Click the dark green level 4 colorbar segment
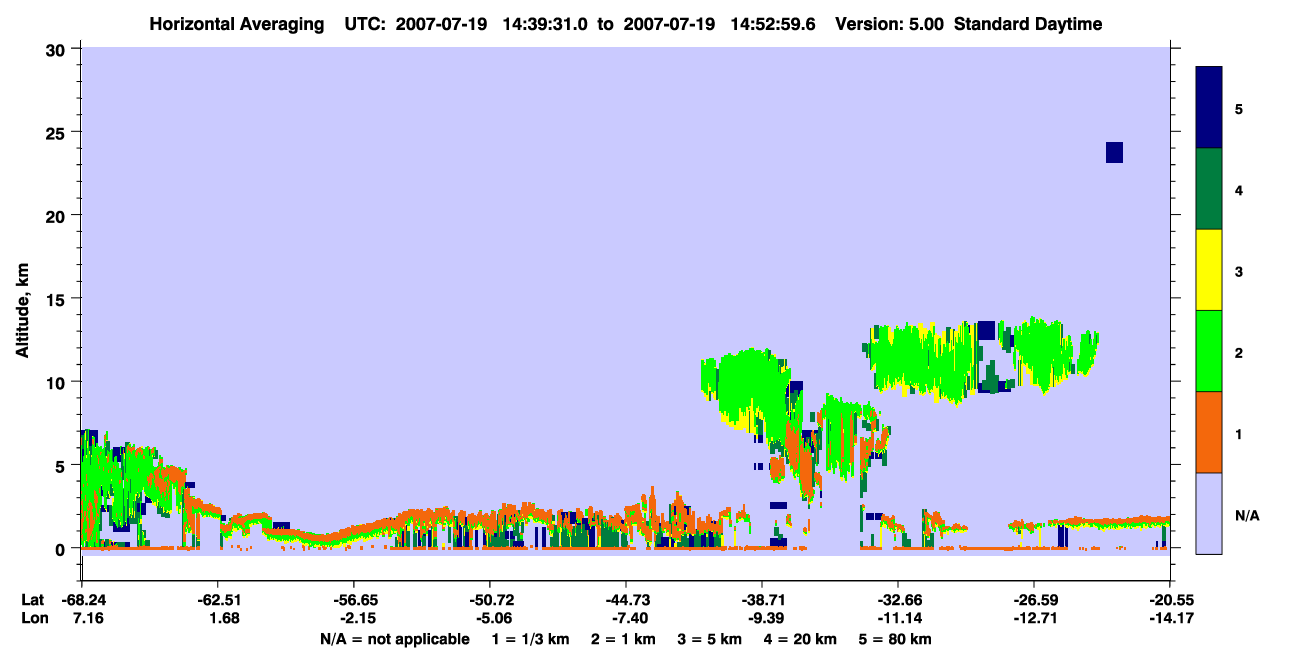This screenshot has width=1300, height=667. pos(1209,189)
